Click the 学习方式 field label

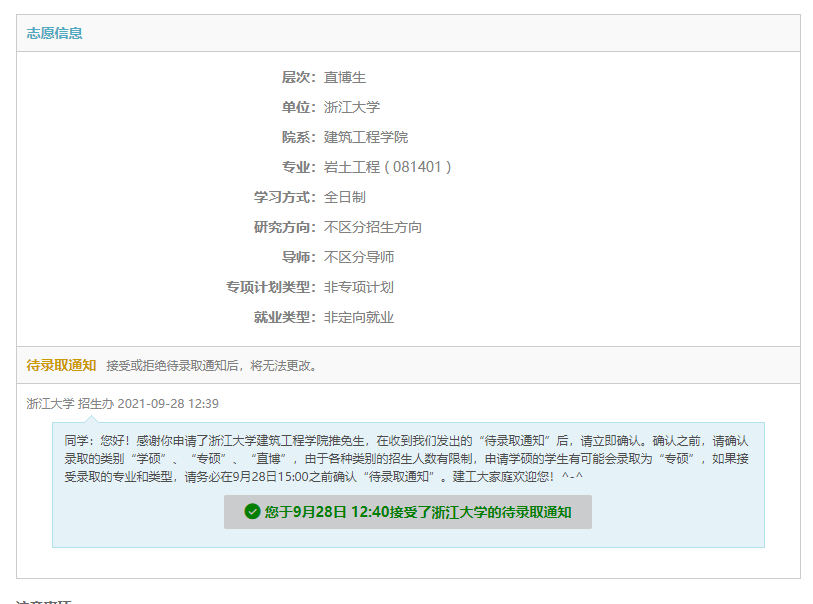coord(284,197)
